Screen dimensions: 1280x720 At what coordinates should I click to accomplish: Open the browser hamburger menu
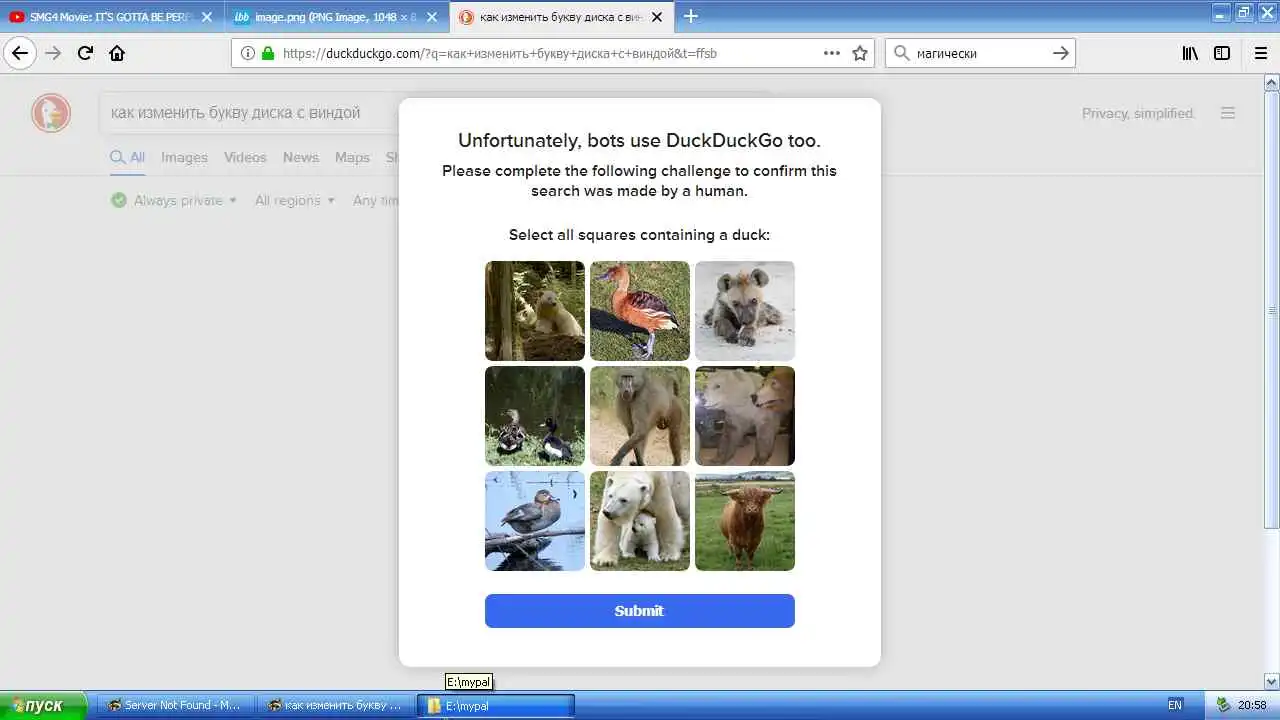[1261, 53]
